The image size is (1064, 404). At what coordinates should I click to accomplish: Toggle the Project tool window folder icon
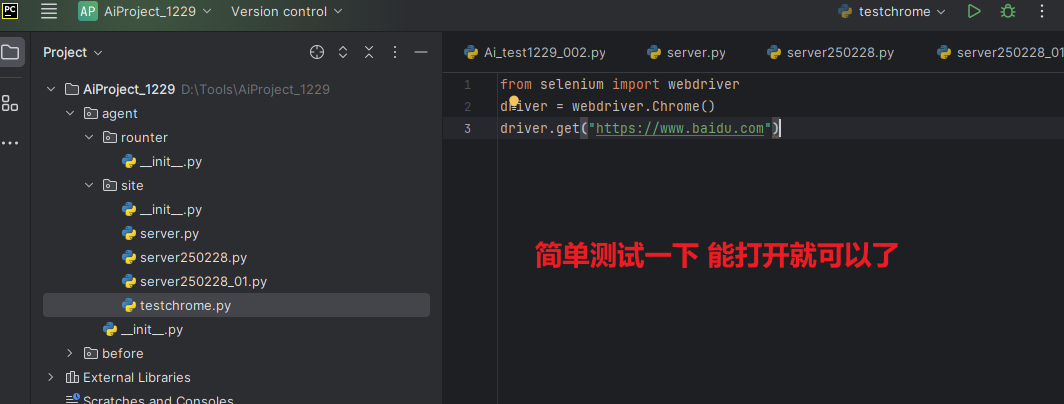11,52
